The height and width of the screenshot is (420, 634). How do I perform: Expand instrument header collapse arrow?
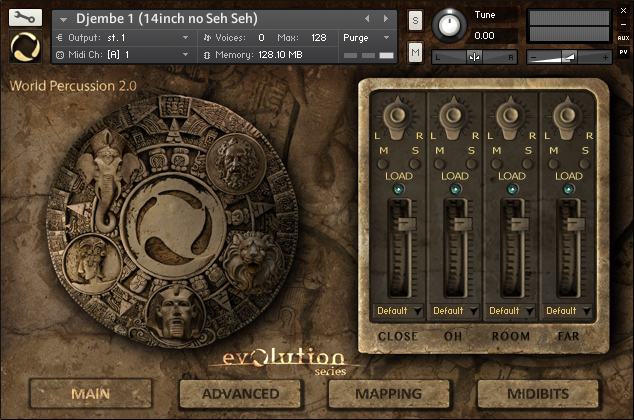coord(63,19)
